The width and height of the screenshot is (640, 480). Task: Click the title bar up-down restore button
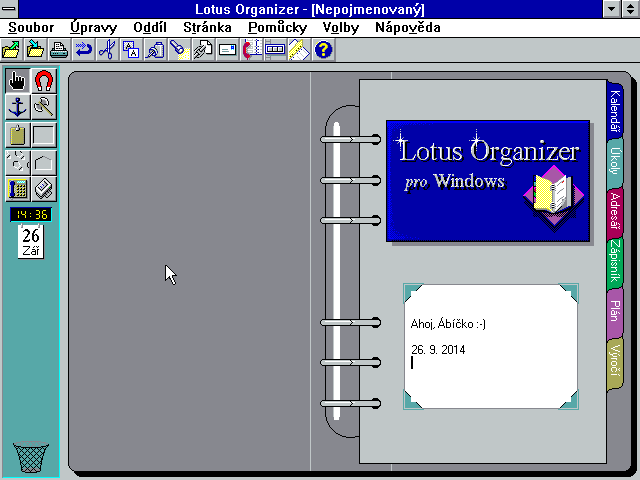[x=630, y=9]
